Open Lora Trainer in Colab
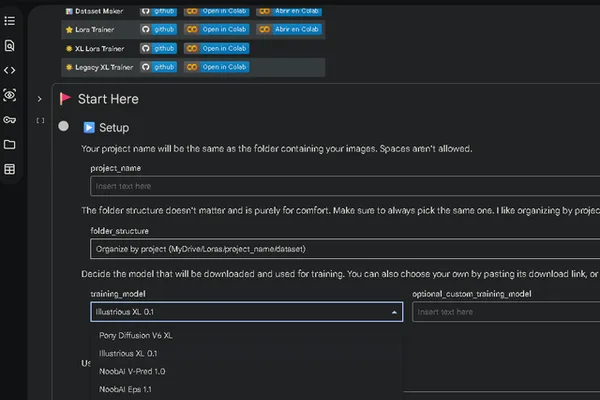Screen dimensions: 600x400 pos(217,29)
